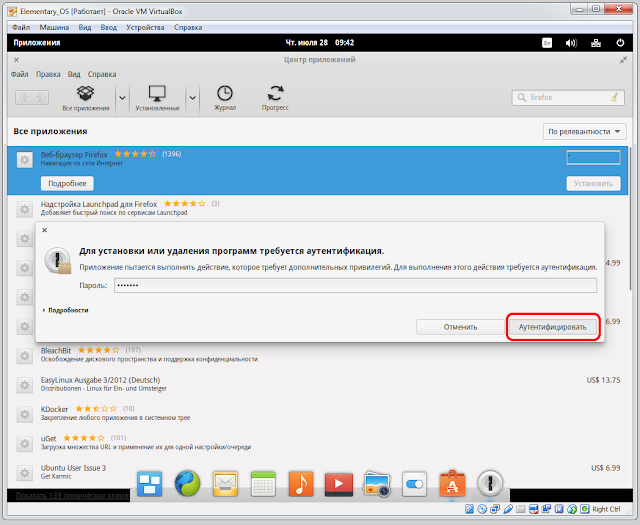
Task: Open multitasking view in dock
Action: [149, 484]
